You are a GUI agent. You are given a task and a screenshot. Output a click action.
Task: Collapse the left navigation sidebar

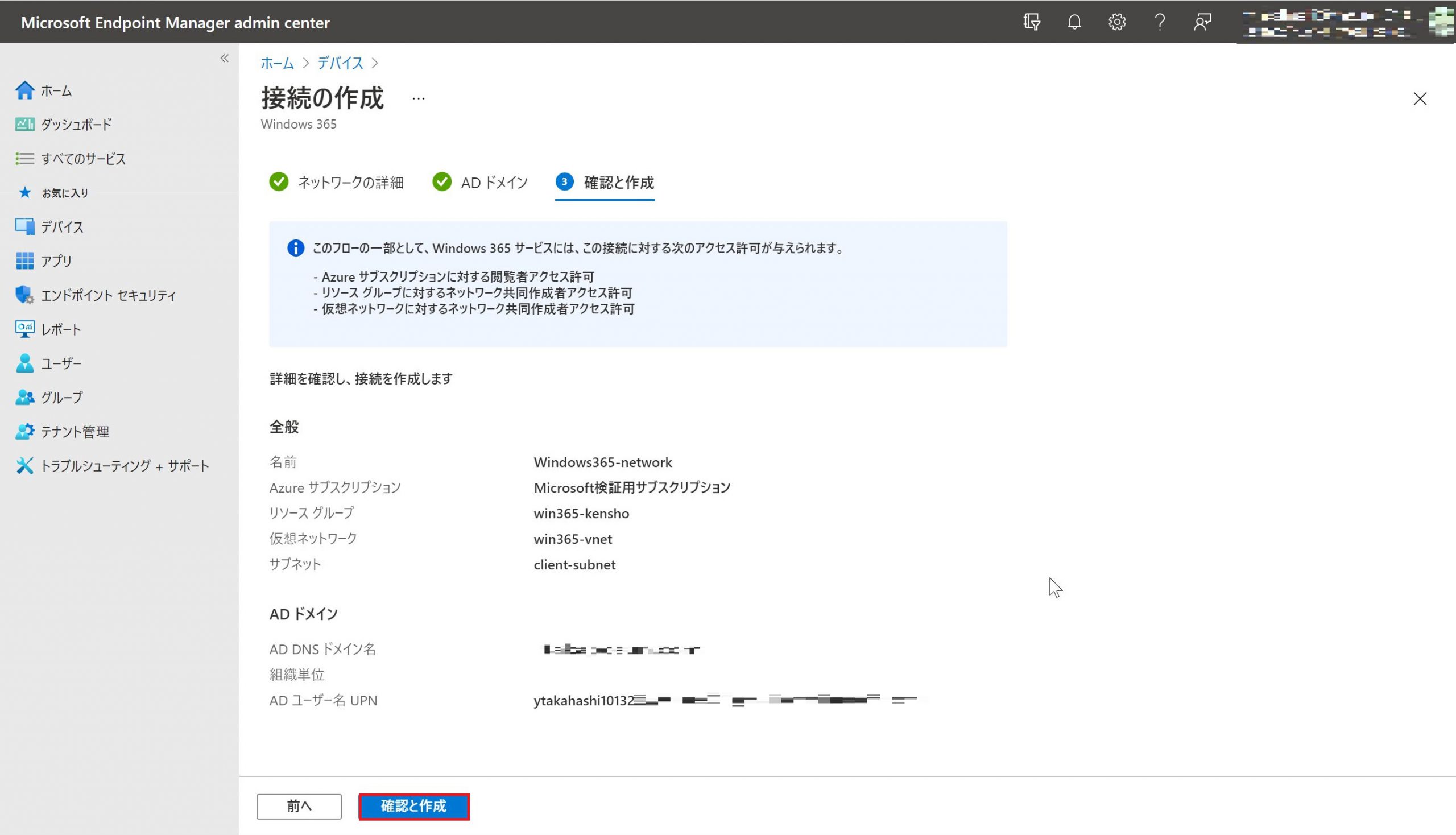pos(224,59)
